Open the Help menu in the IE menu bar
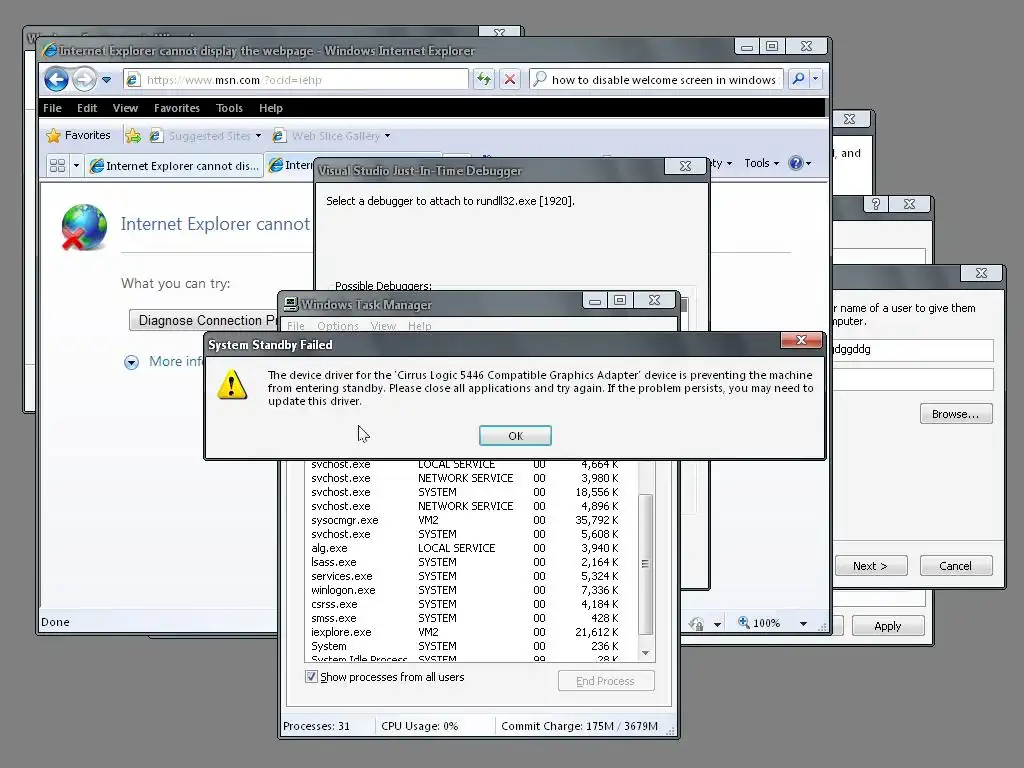1024x768 pixels. 270,108
